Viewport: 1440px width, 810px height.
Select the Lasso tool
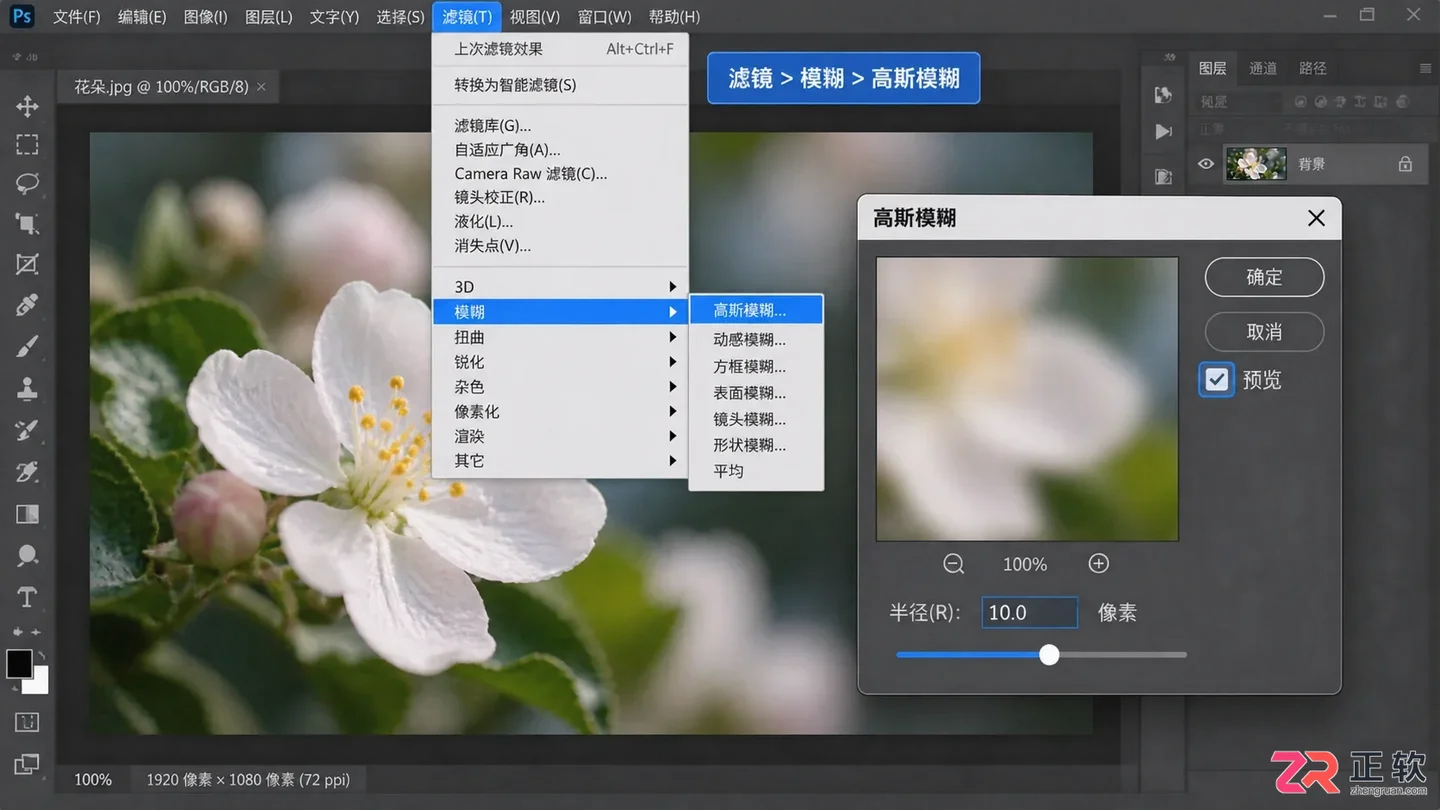click(x=27, y=184)
